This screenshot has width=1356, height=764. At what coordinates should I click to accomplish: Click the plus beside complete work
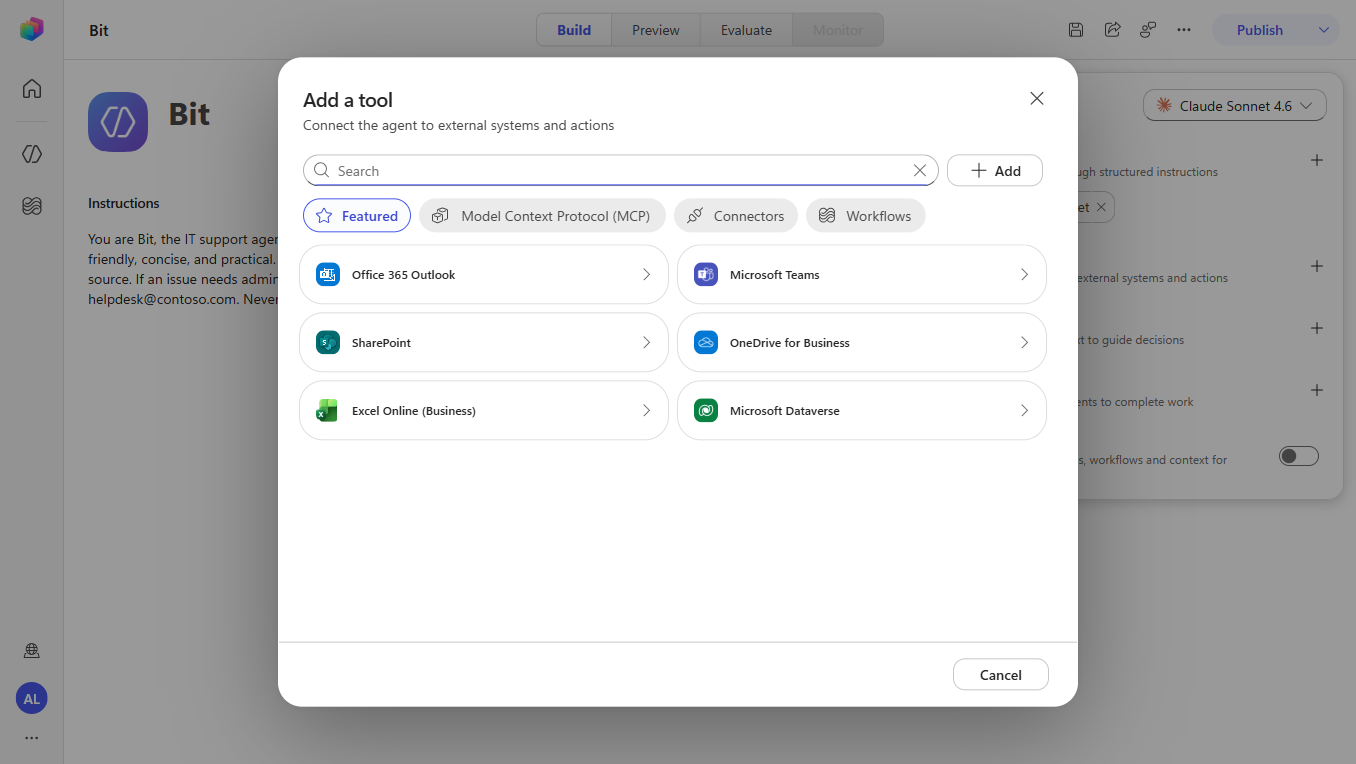pos(1317,390)
